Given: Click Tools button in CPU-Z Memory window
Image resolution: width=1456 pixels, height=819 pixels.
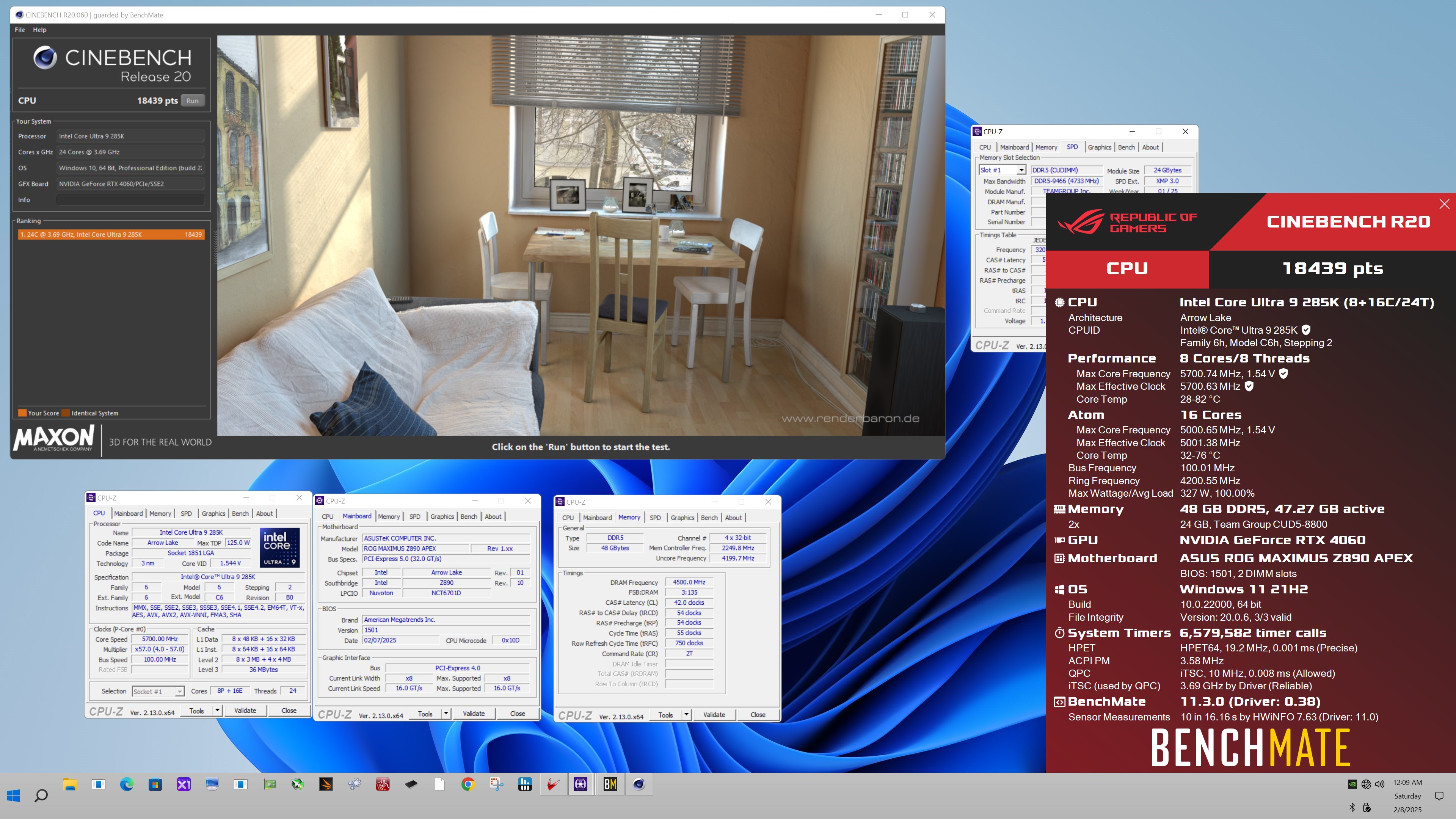Looking at the screenshot, I should [666, 714].
